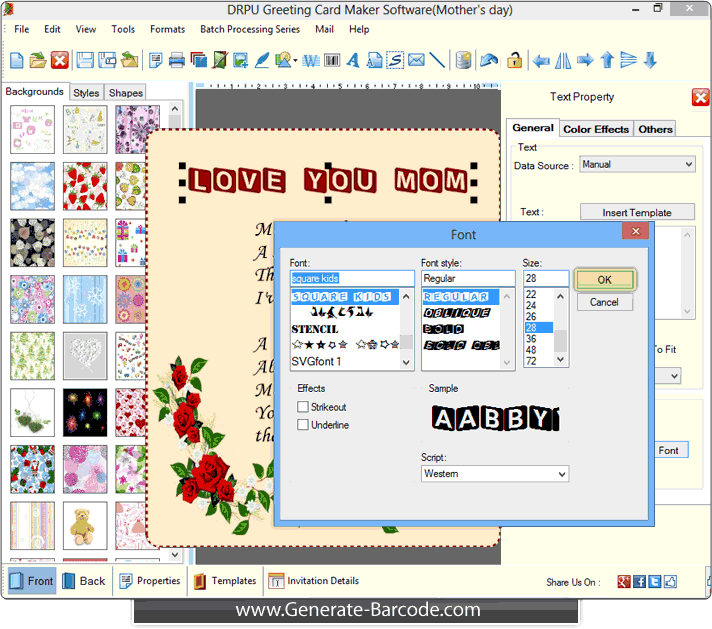
Task: Click the undo curved arrow icon
Action: tap(489, 60)
